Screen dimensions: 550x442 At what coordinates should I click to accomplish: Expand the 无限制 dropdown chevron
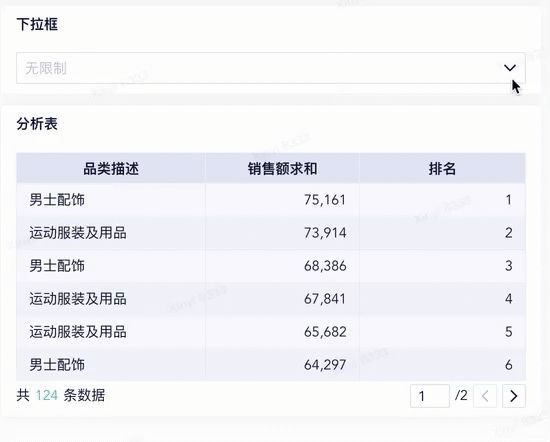point(510,68)
